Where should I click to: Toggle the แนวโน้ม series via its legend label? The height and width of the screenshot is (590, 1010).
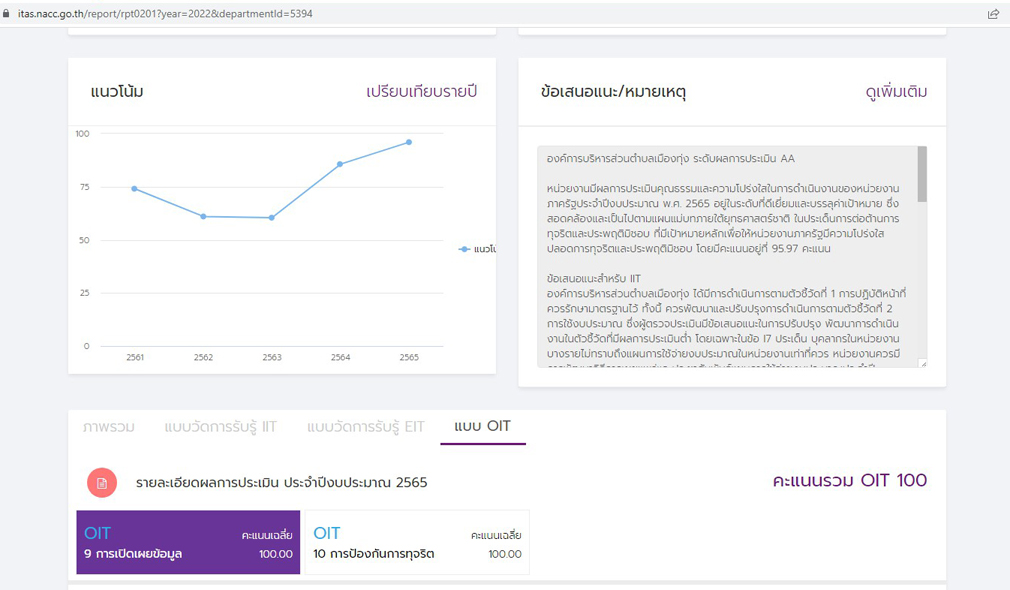(x=485, y=249)
